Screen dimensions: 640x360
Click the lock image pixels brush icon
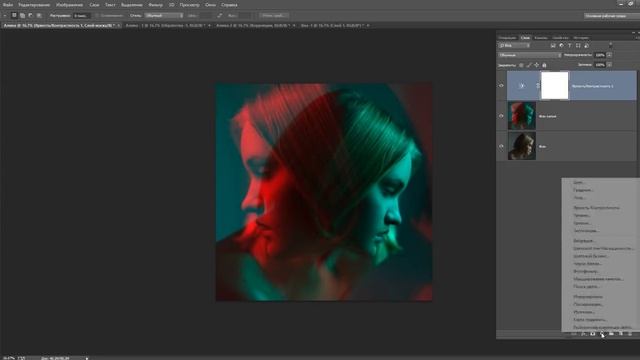pyautogui.click(x=529, y=65)
